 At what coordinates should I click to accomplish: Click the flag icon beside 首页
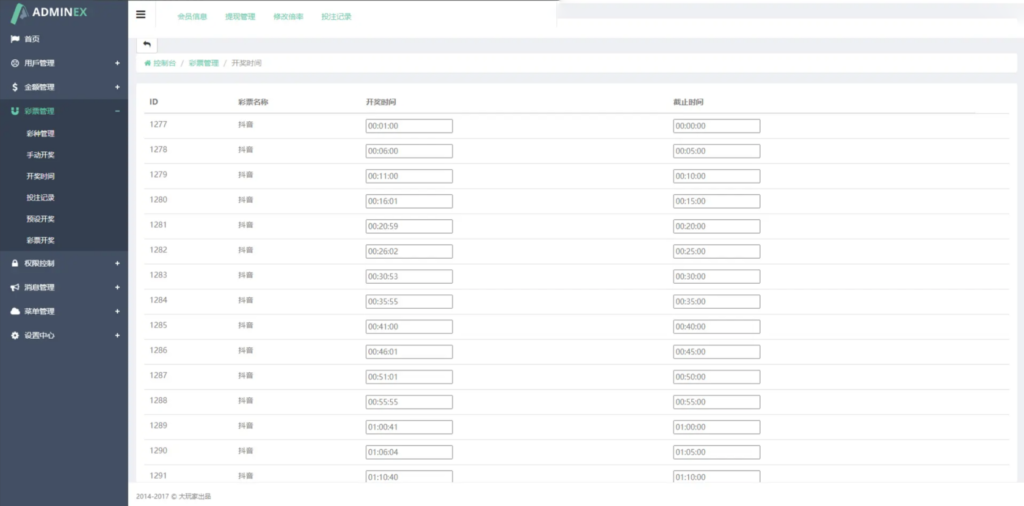pyautogui.click(x=14, y=39)
